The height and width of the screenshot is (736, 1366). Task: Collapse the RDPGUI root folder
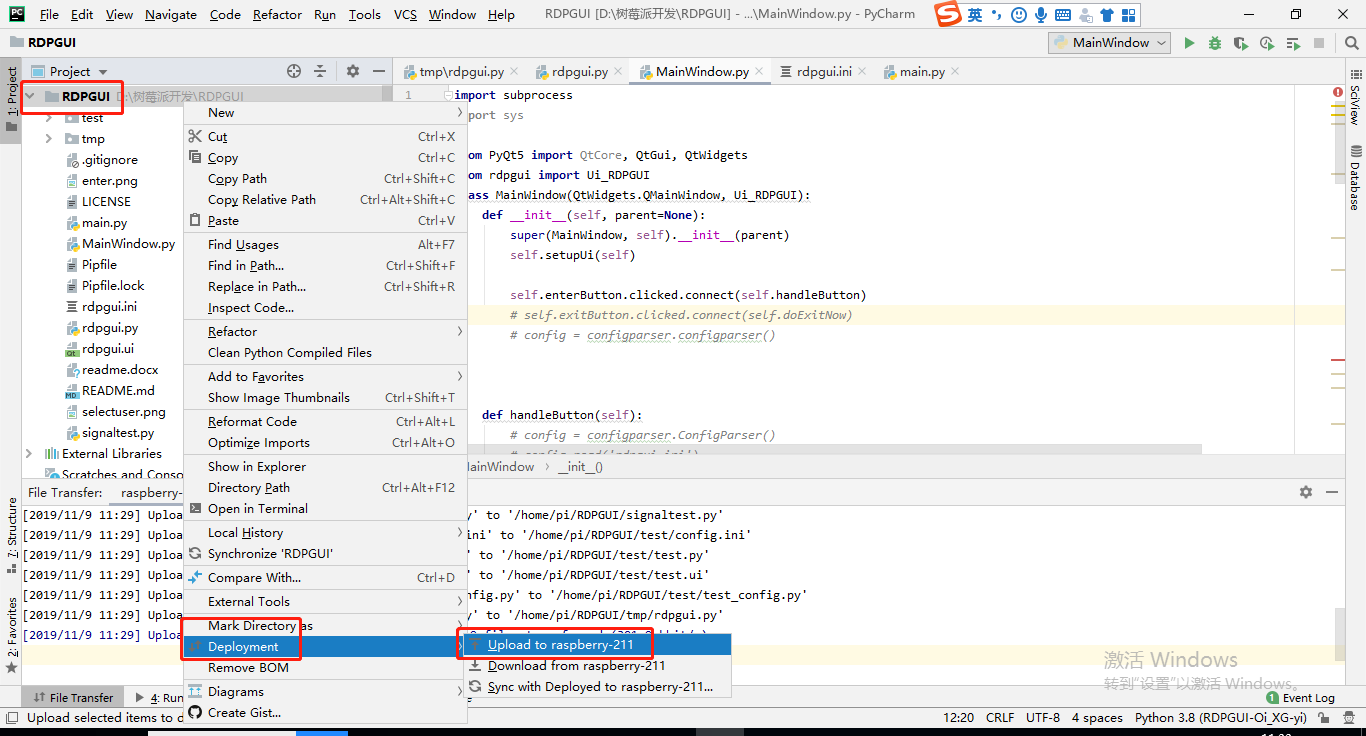pyautogui.click(x=30, y=97)
